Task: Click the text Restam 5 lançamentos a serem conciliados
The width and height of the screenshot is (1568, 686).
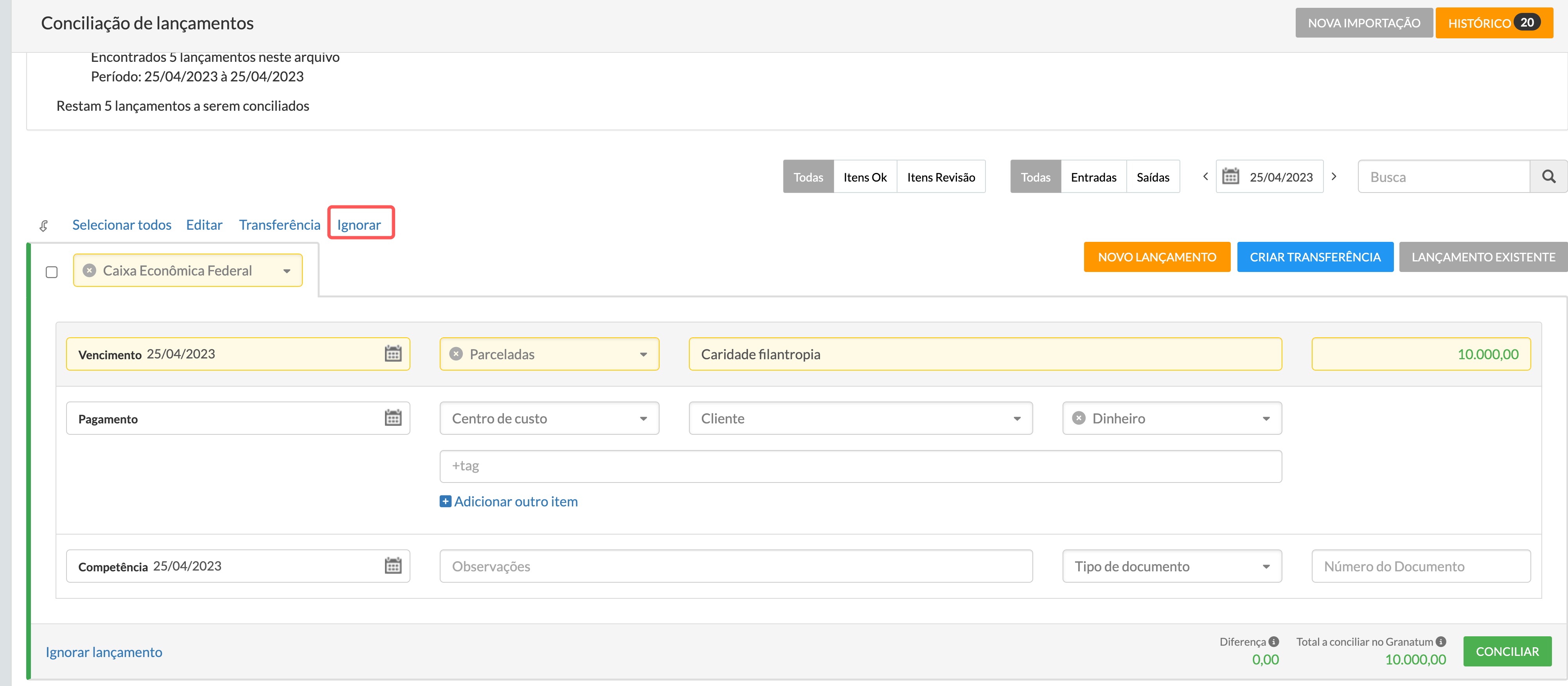Action: (x=183, y=106)
